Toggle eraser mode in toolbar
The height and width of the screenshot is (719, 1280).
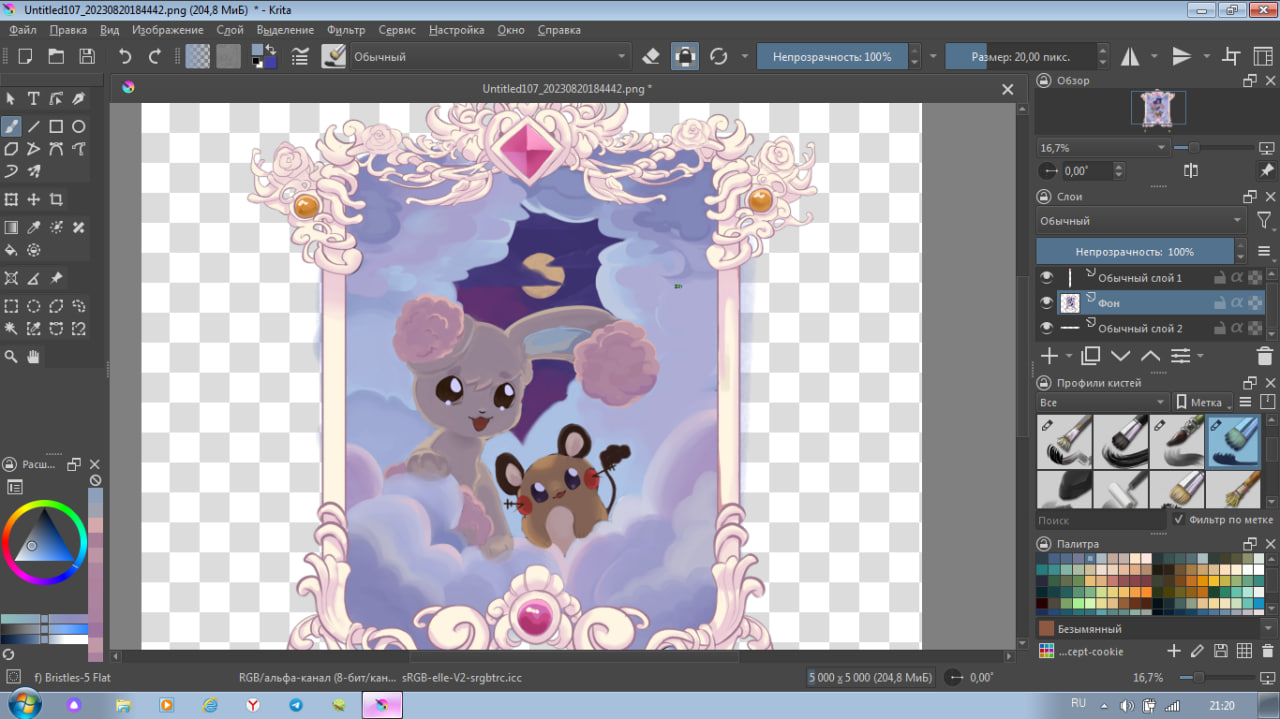pos(651,56)
